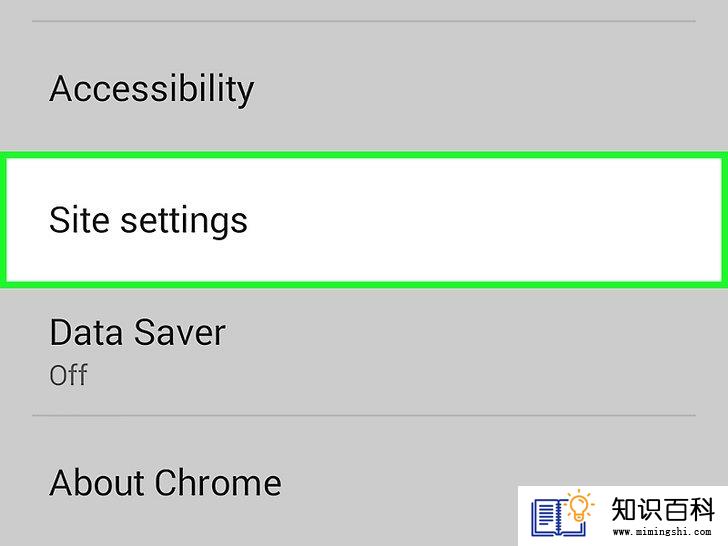Open the highlighted Site settings entry
This screenshot has height=546, width=728.
pyautogui.click(x=364, y=220)
